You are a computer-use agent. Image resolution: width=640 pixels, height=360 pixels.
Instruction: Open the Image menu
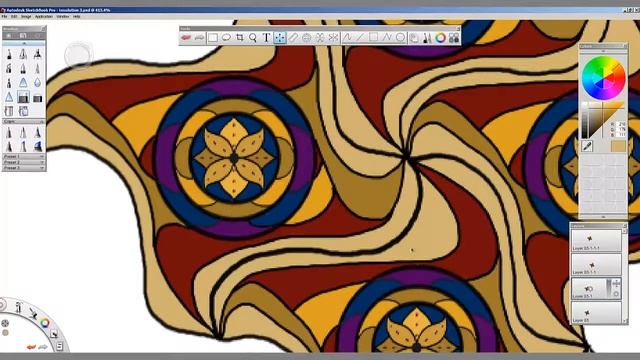point(26,17)
